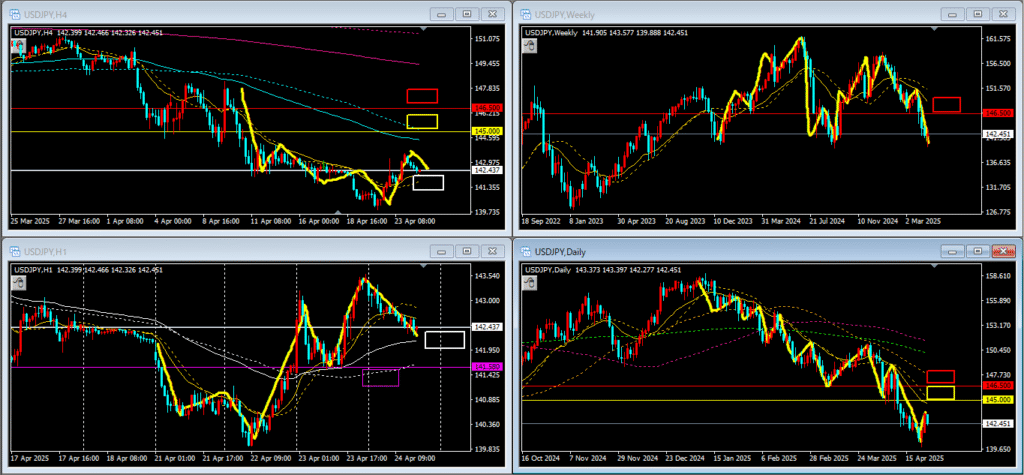Close the USDJPY,H1 chart window
1024x475 pixels.
coord(493,252)
